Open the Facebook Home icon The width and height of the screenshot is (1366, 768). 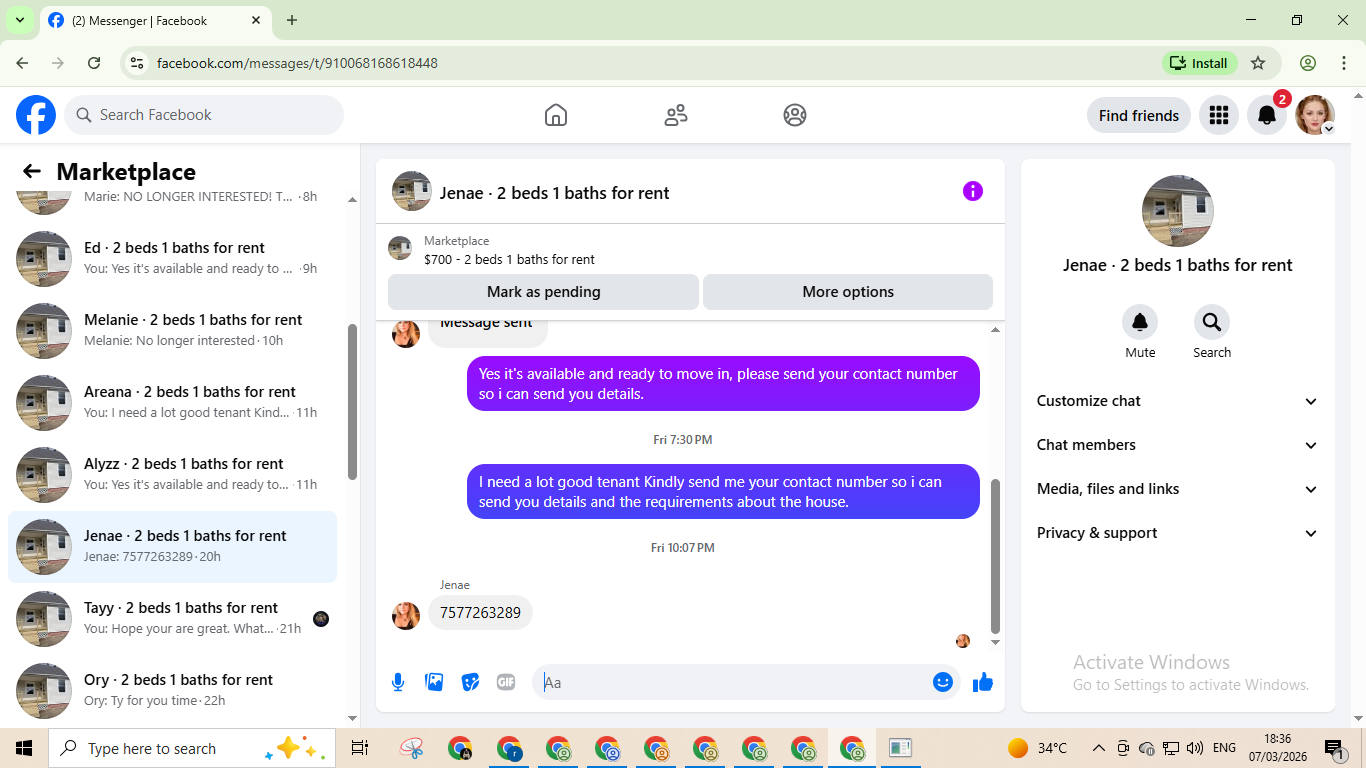[x=556, y=115]
